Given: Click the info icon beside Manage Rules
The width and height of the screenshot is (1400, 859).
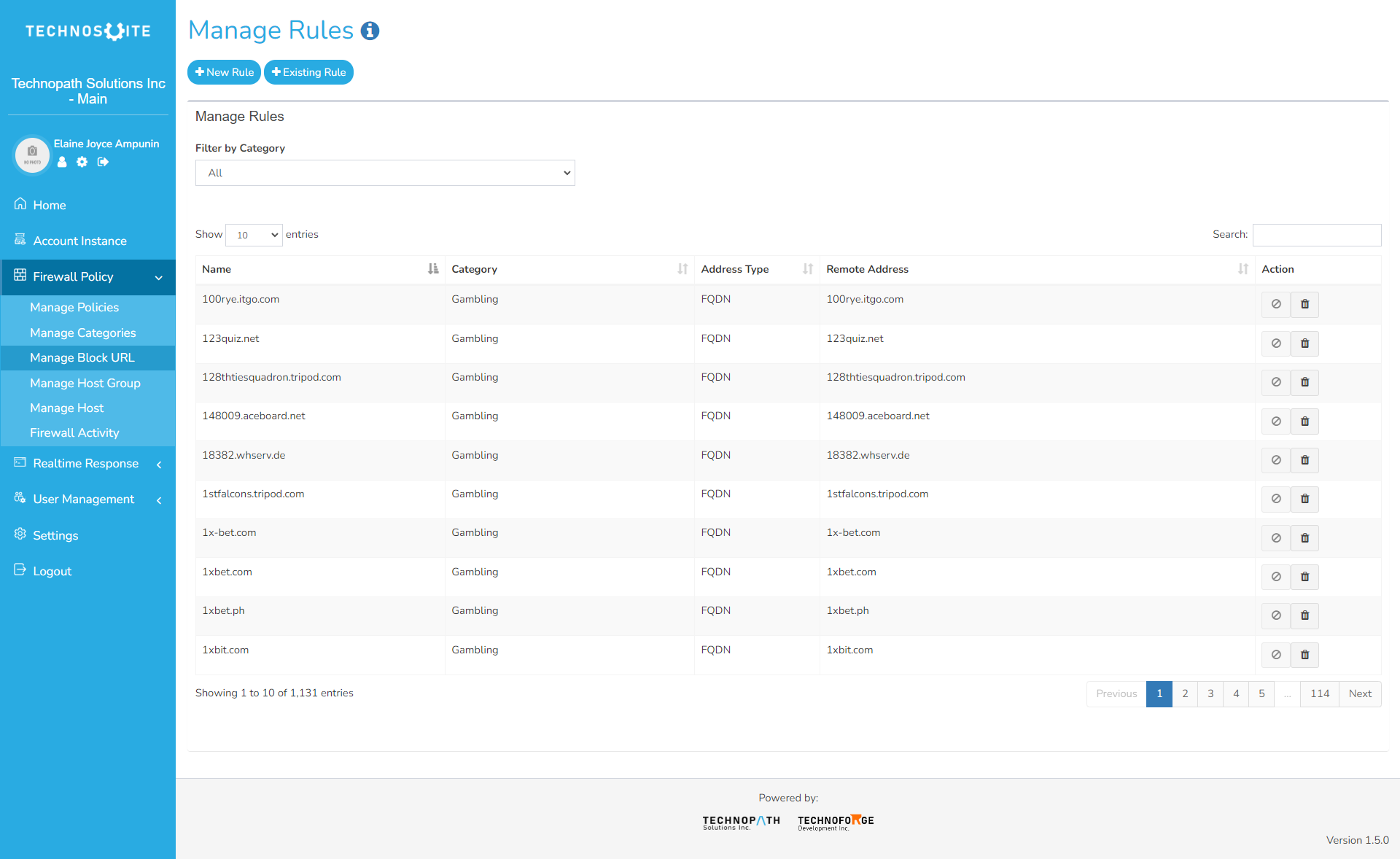Looking at the screenshot, I should point(370,31).
